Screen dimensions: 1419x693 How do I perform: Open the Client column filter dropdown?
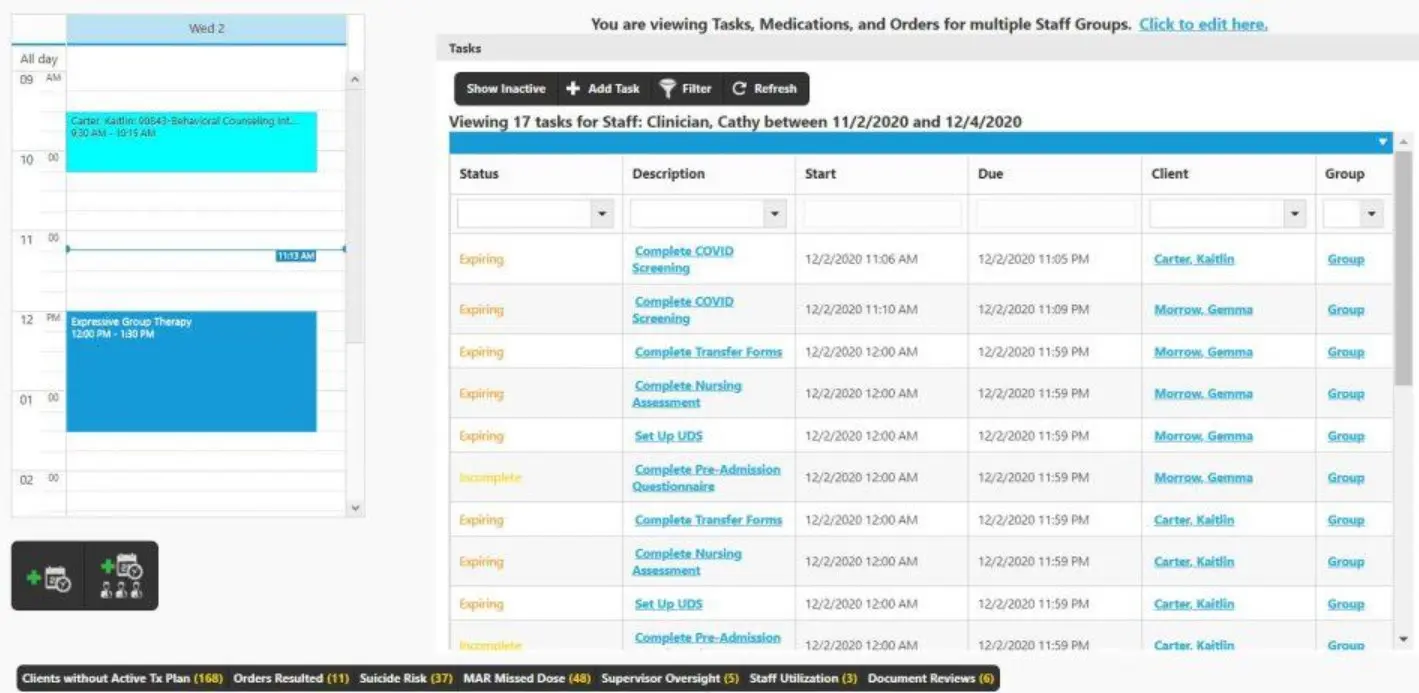(x=1295, y=212)
